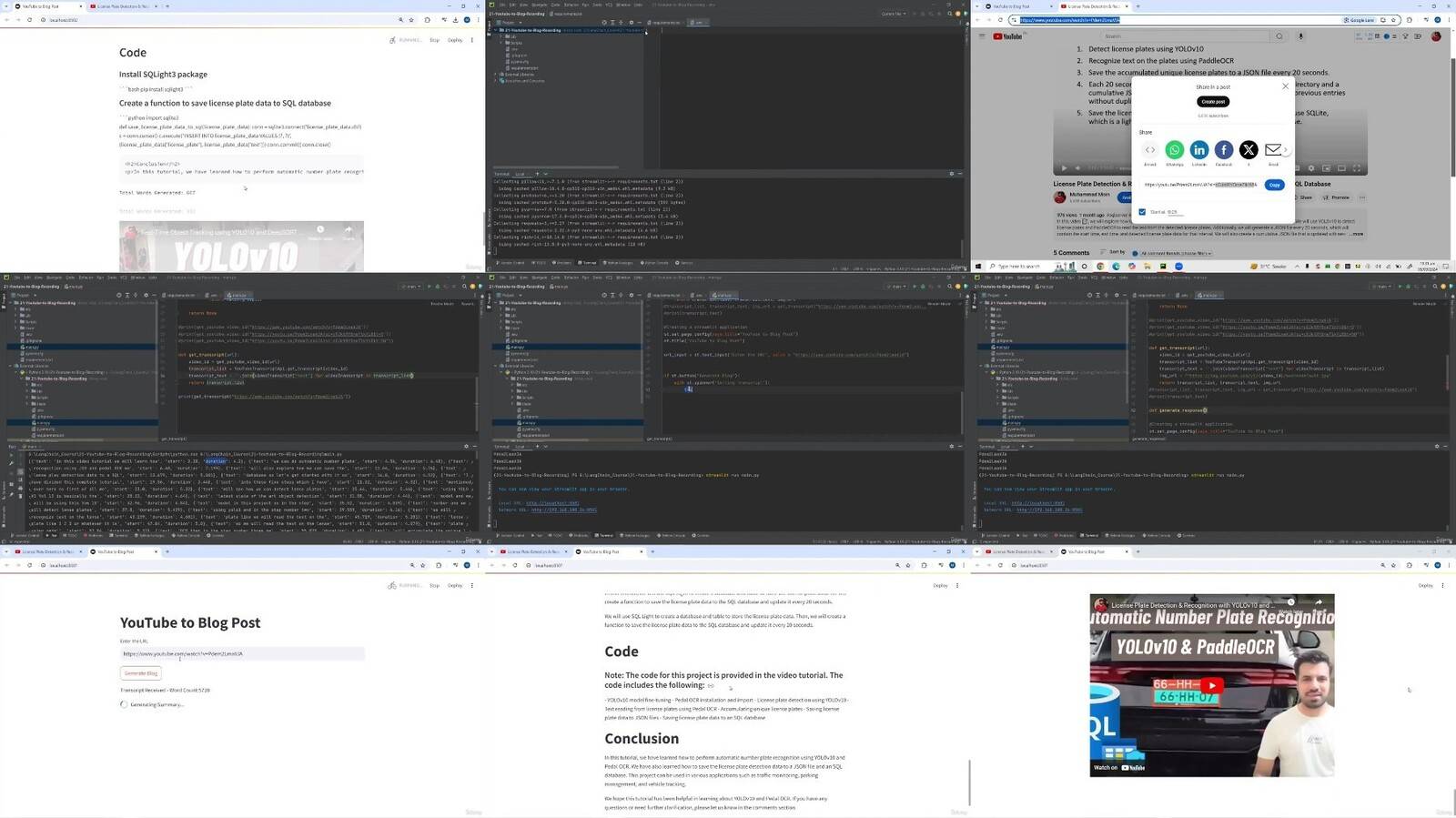Viewport: 1456px width, 818px height.
Task: Open the YouTube hamburger guide menu
Action: 982,36
